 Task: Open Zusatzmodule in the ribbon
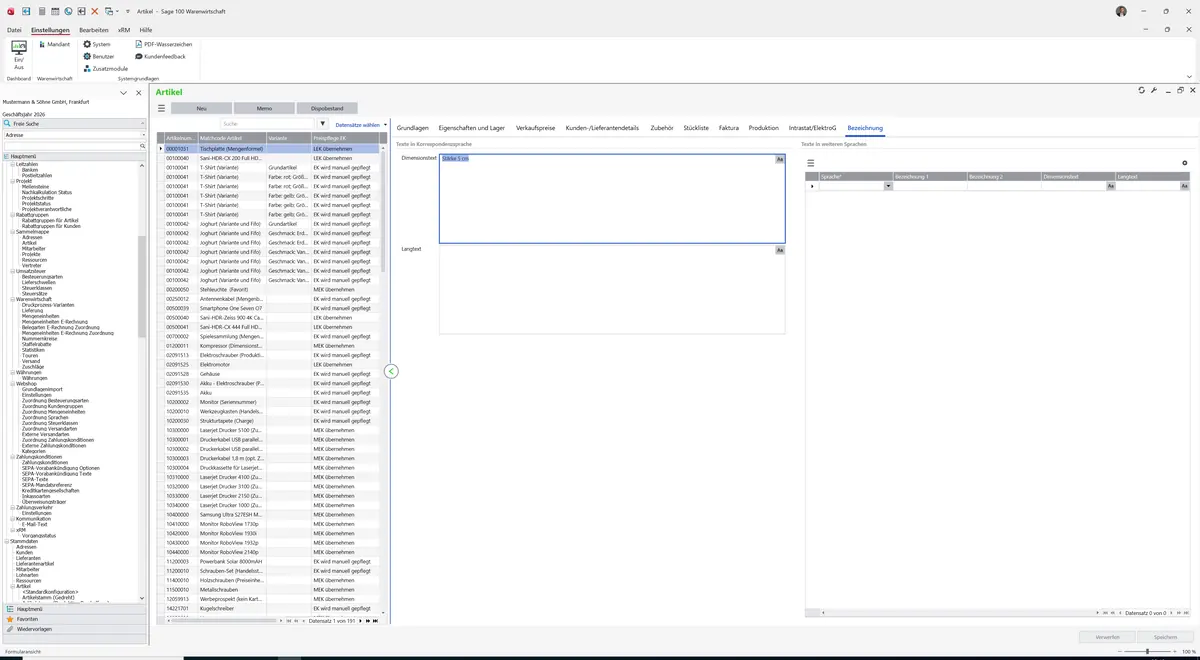coord(105,68)
